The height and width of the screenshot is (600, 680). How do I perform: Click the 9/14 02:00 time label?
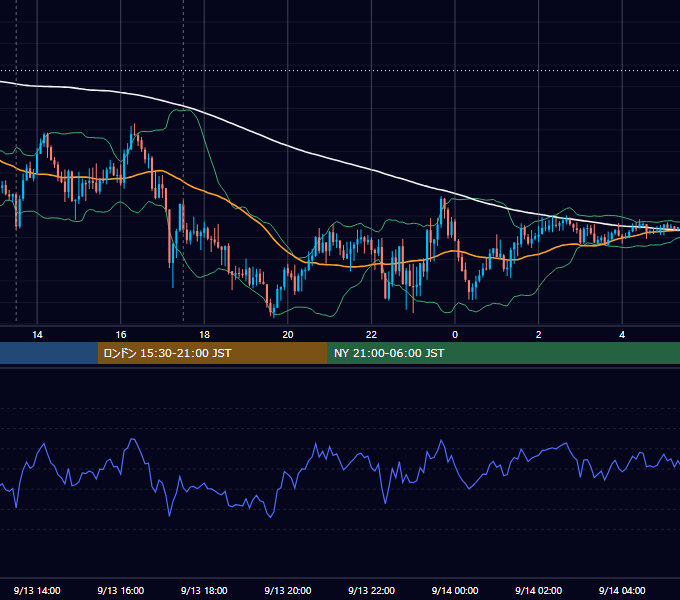538,590
